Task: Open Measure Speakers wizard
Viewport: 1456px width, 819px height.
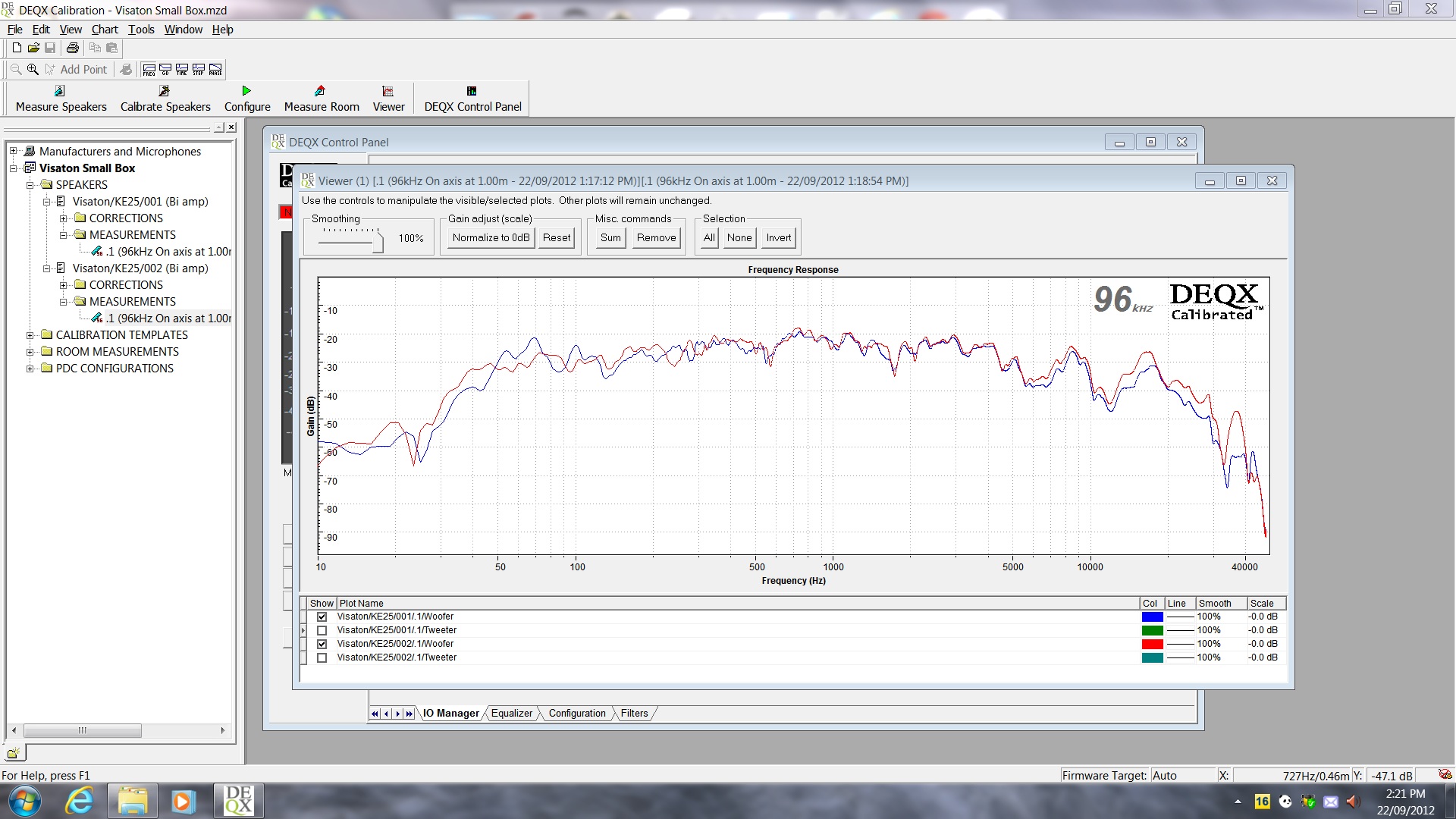Action: [61, 99]
